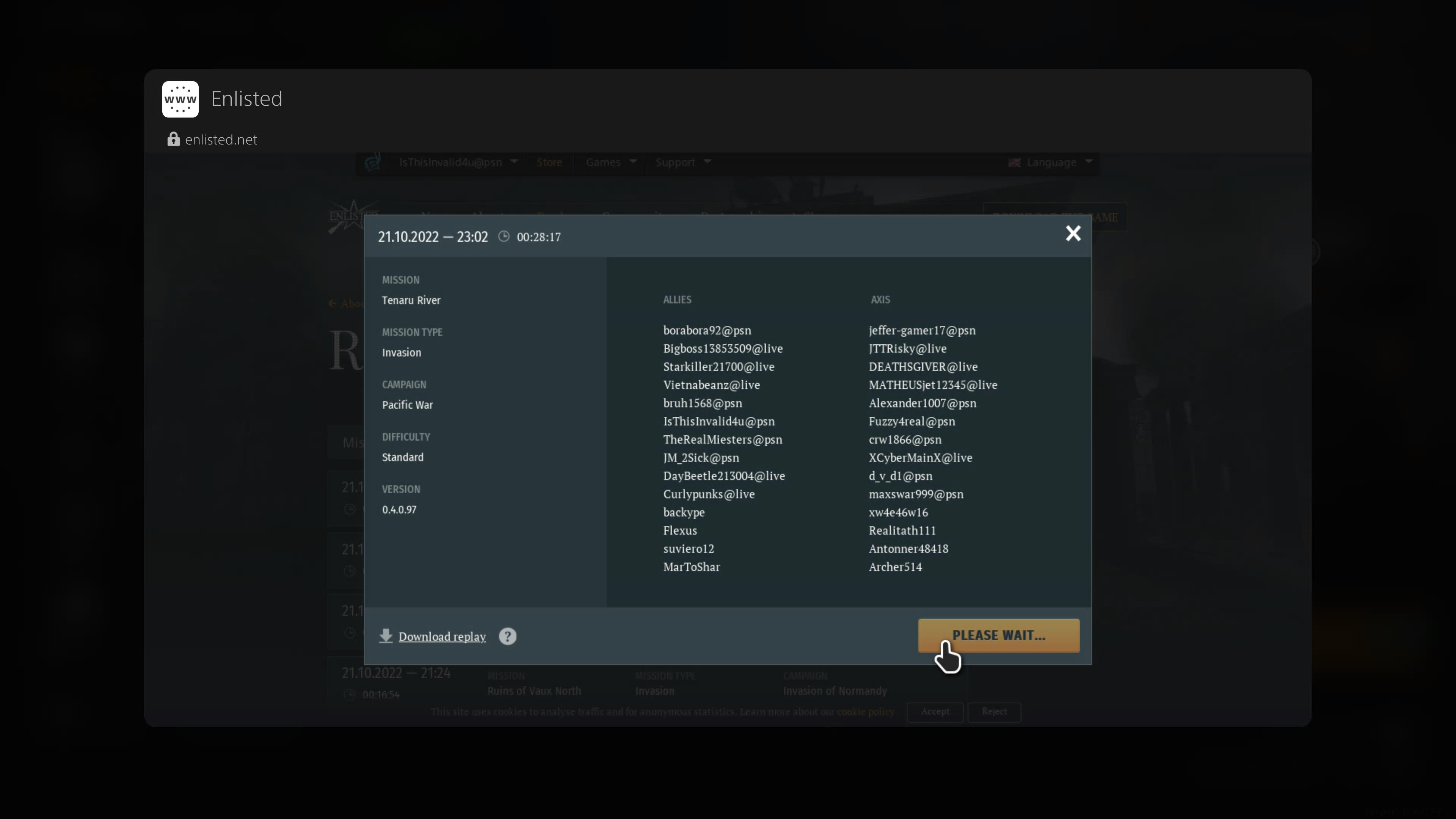Select ally player Flexus
The width and height of the screenshot is (1456, 819).
coord(680,530)
